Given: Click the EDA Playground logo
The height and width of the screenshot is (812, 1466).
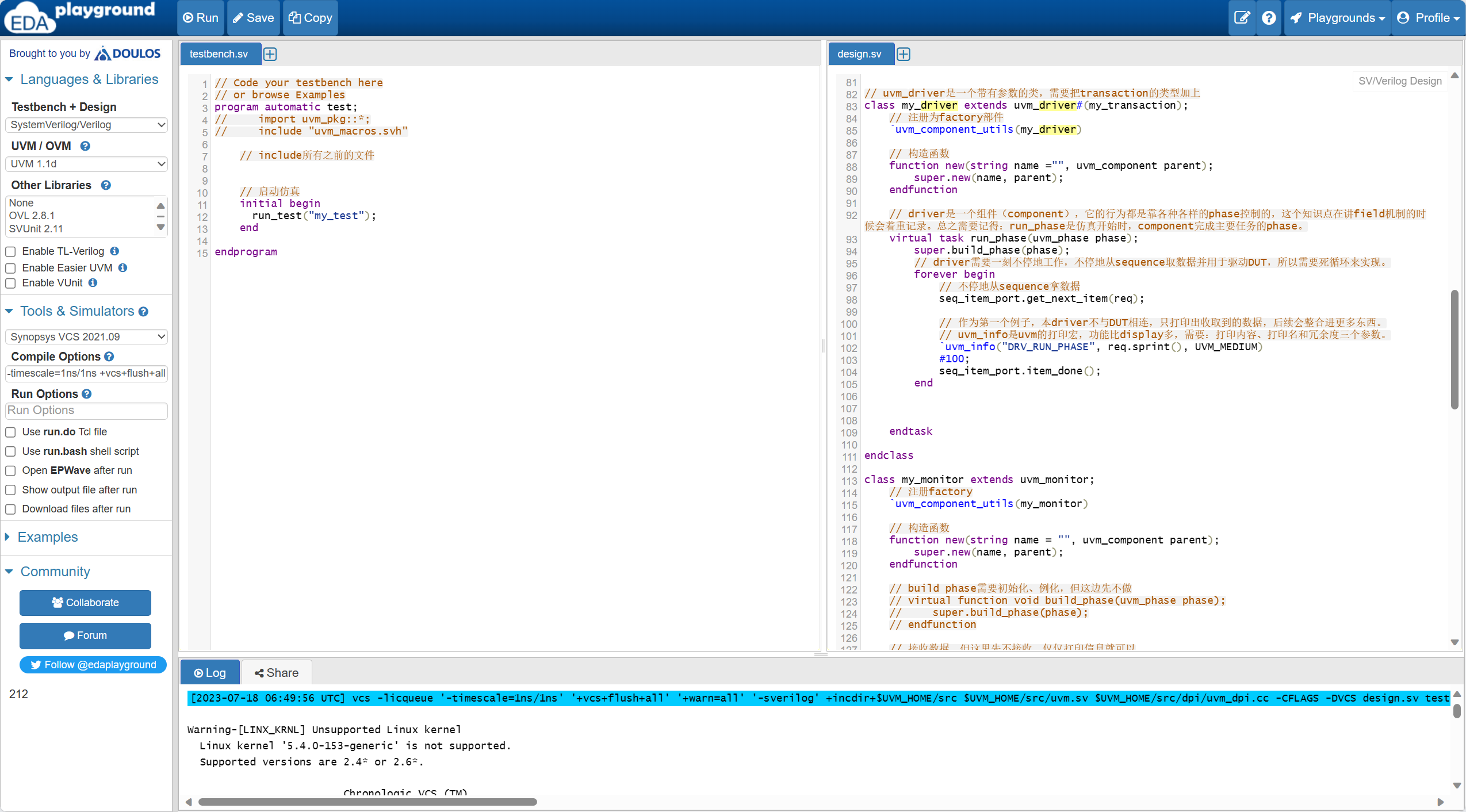Looking at the screenshot, I should pyautogui.click(x=81, y=17).
